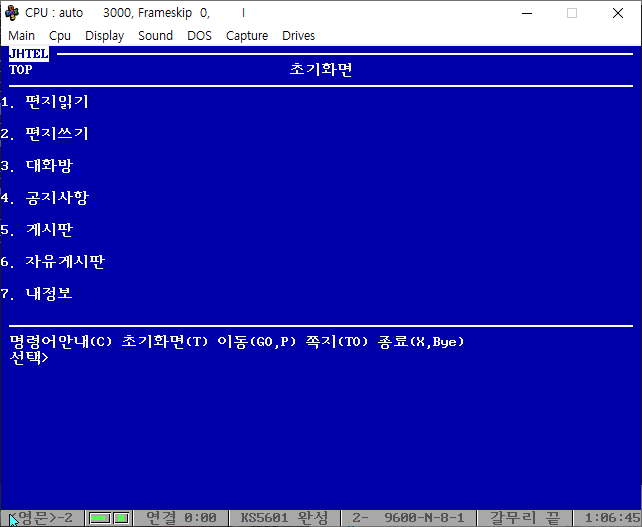Open the Display menu
Screen dimensions: 642x527
point(104,35)
